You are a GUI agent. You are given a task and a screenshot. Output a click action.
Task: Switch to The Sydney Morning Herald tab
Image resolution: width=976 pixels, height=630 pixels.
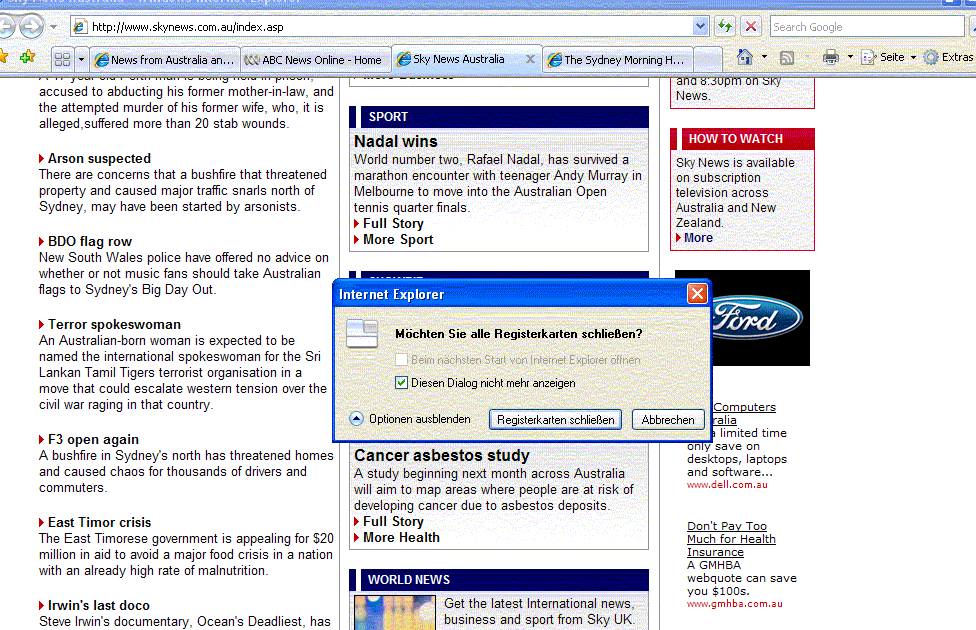[617, 60]
